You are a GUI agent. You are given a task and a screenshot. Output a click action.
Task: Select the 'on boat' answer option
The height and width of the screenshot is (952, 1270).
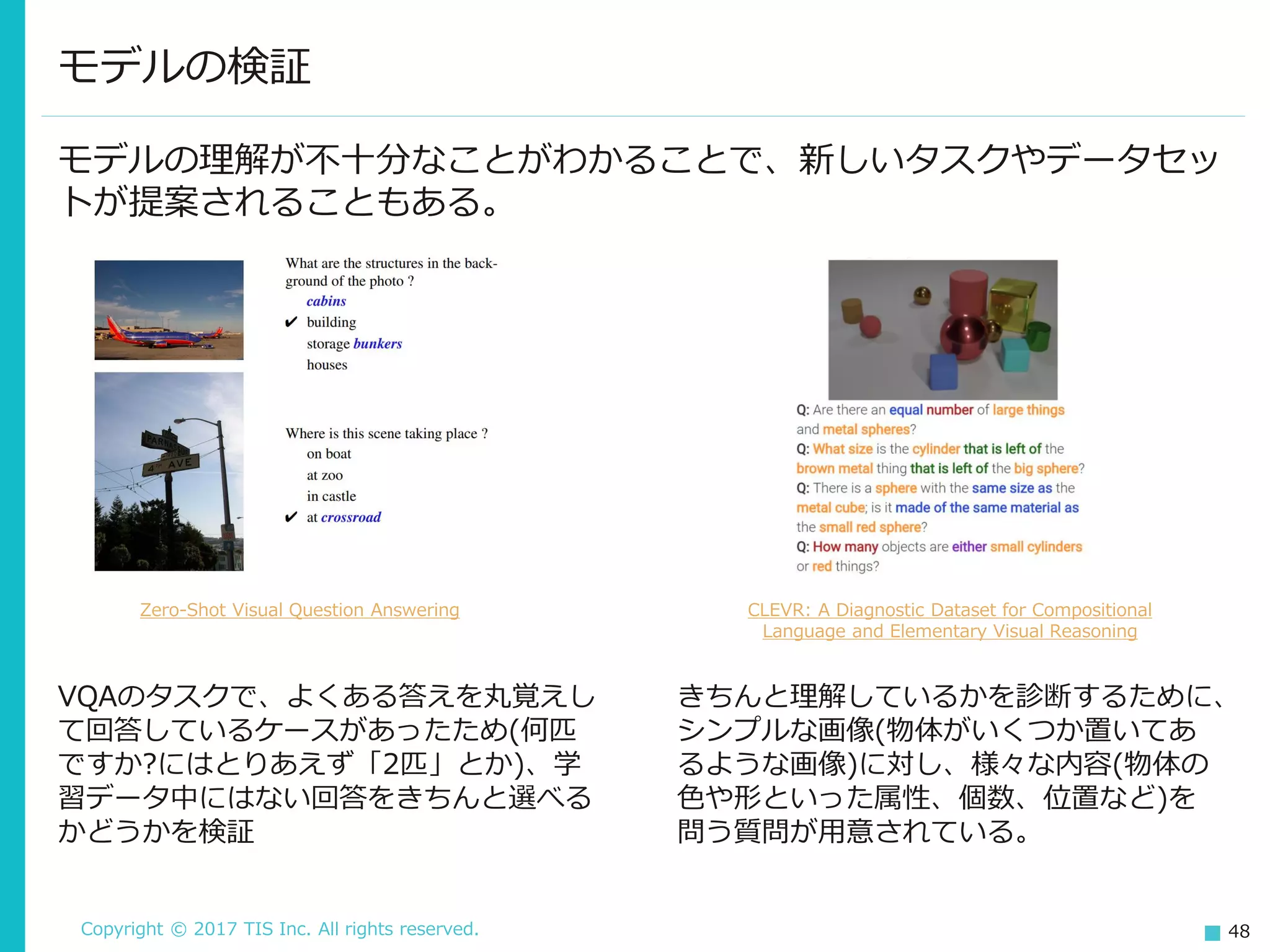point(329,454)
